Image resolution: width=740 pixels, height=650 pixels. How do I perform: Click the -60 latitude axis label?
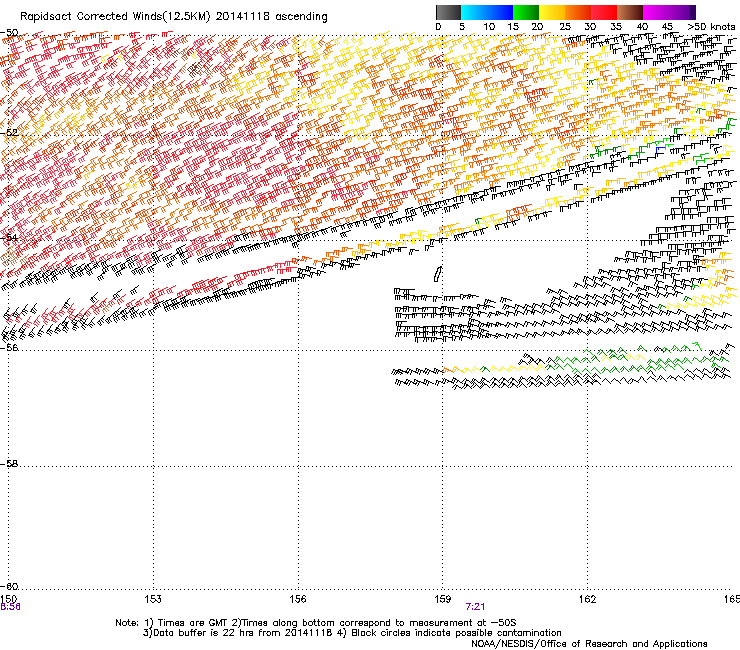tap(9, 587)
